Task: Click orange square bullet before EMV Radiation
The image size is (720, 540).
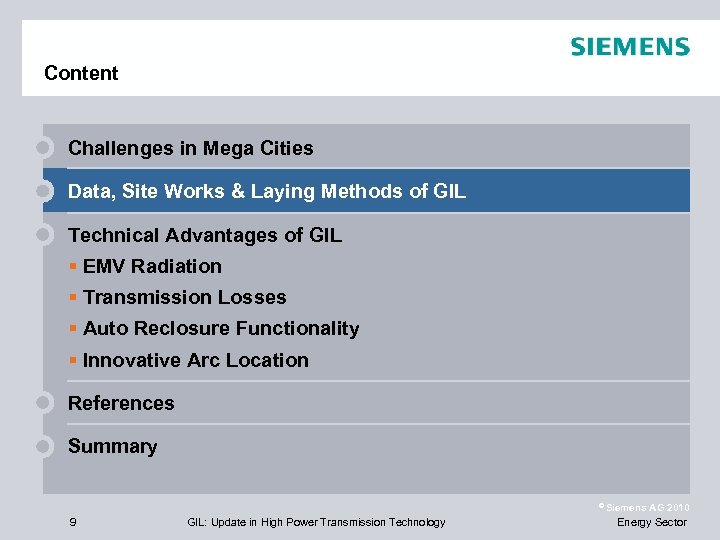Action: click(x=73, y=266)
